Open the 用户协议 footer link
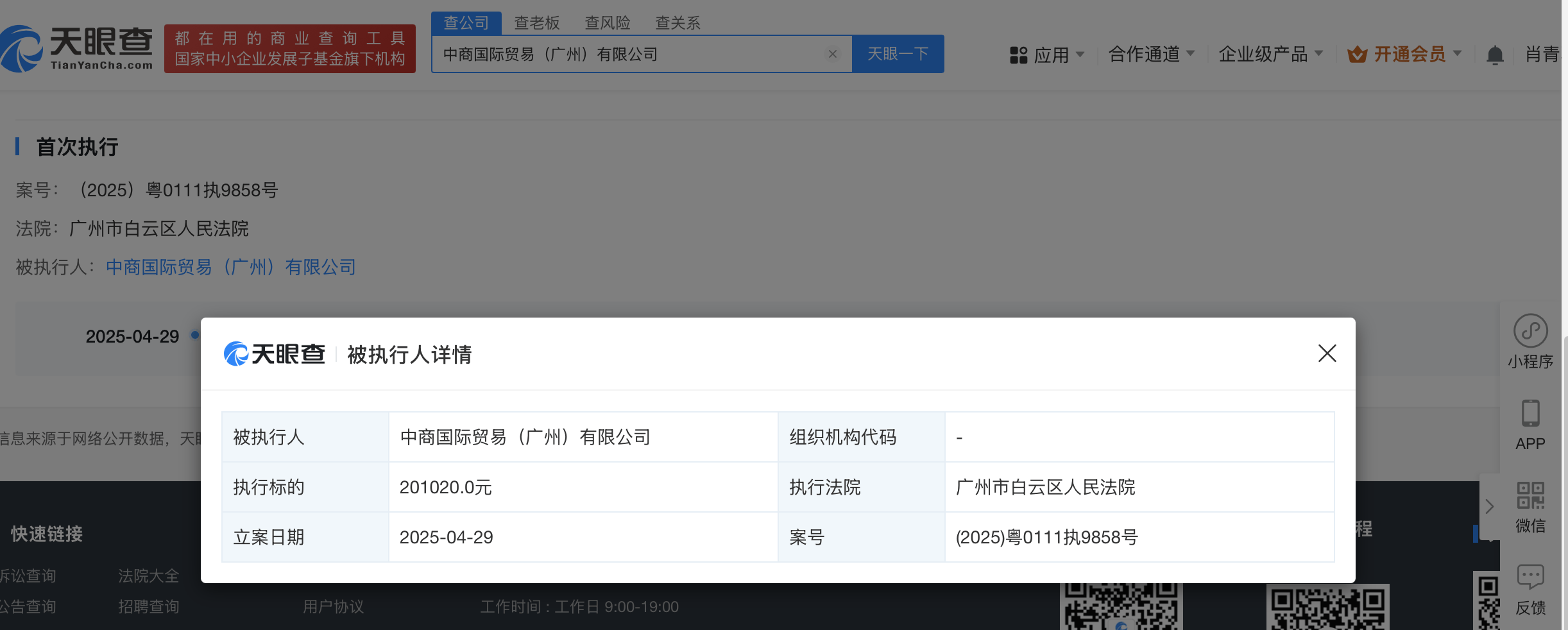 334,606
